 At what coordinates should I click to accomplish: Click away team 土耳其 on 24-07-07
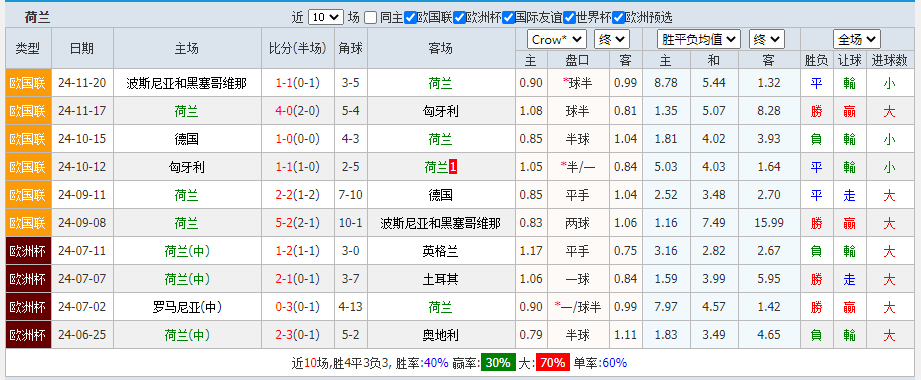point(441,279)
